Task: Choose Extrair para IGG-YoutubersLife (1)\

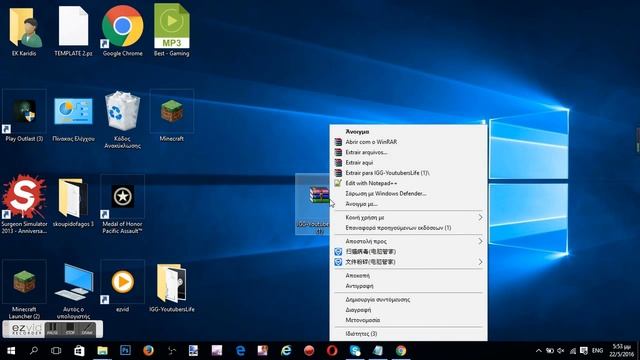Action: [408, 173]
